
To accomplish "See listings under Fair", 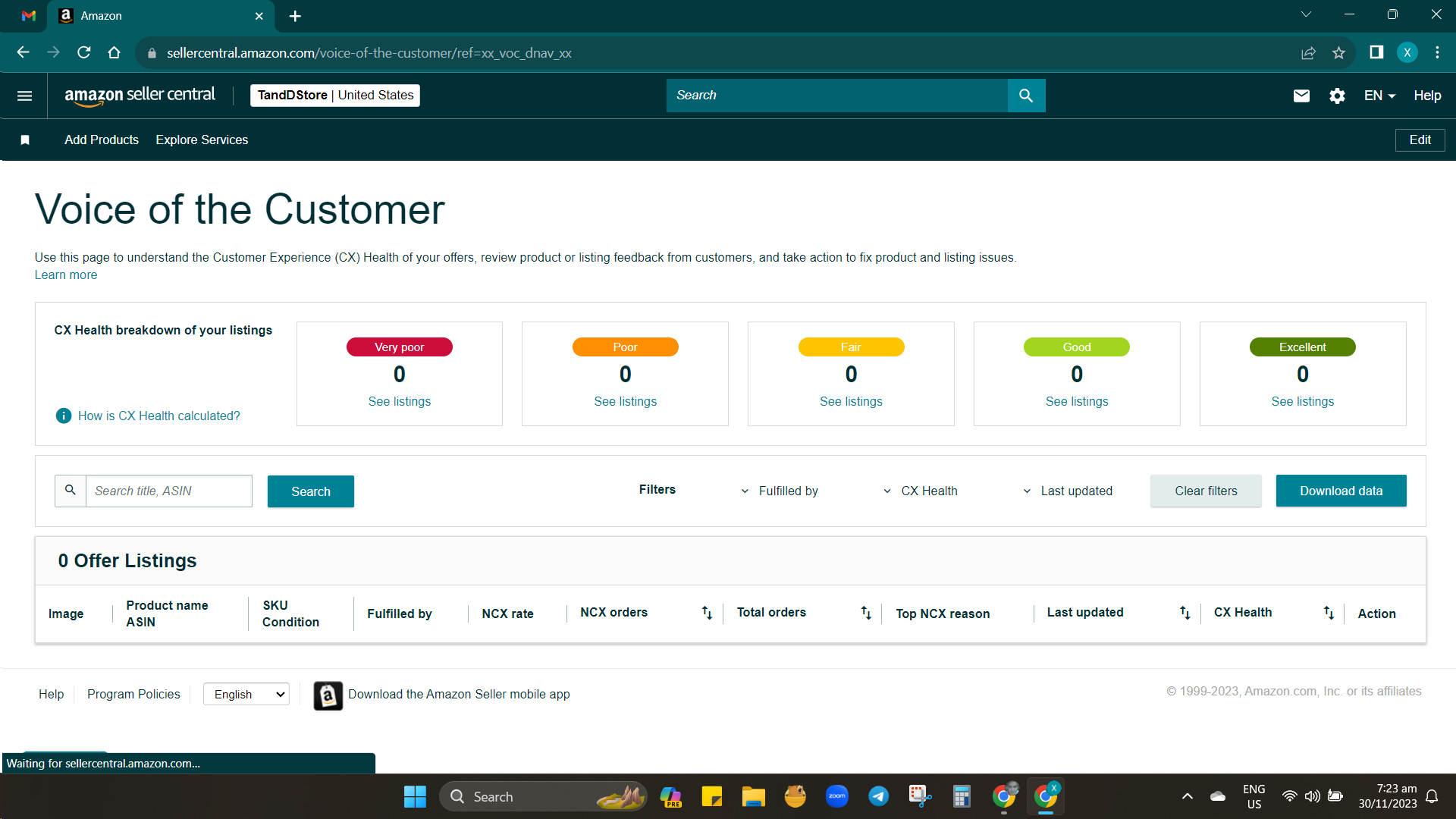I will click(x=851, y=401).
